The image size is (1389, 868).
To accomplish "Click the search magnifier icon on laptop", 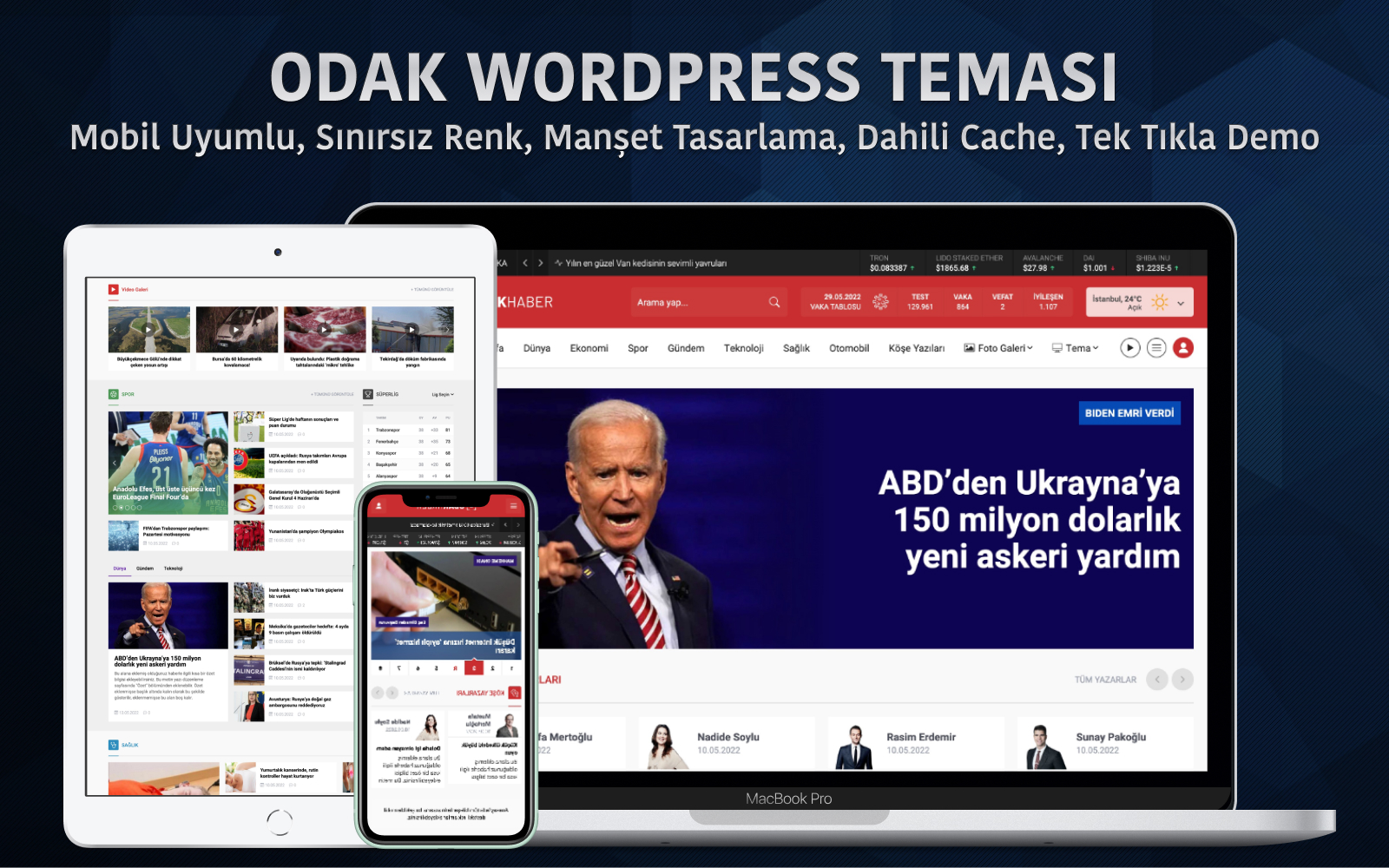I will tap(773, 302).
